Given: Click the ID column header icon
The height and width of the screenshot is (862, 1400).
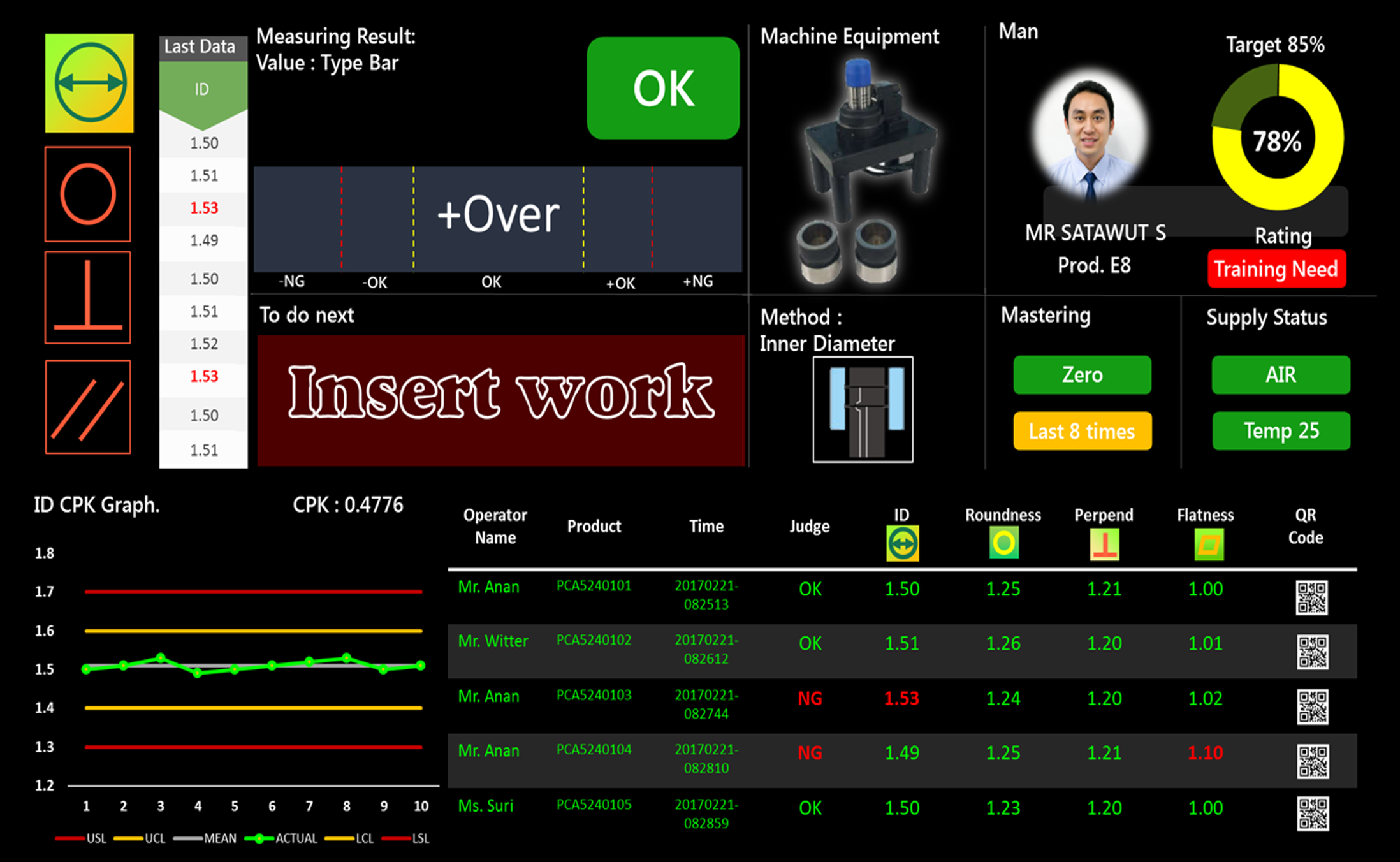Looking at the screenshot, I should [x=902, y=544].
